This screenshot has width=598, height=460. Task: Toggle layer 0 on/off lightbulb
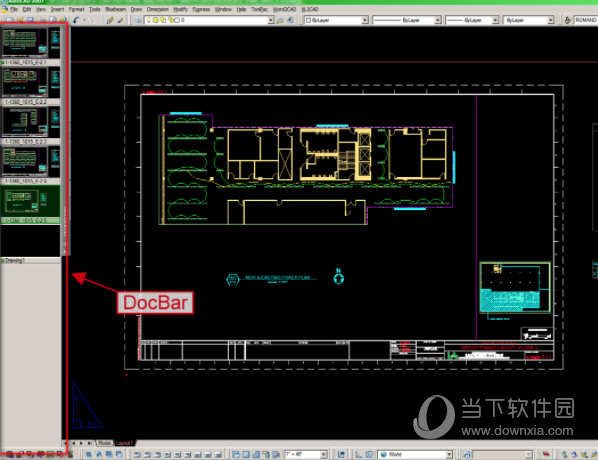point(149,20)
